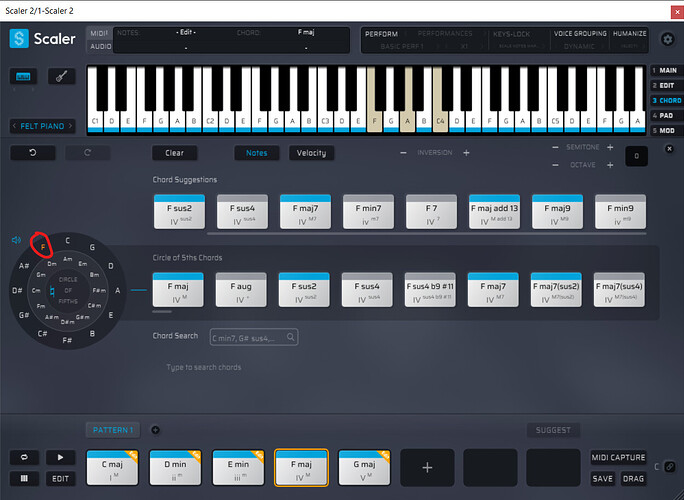Select the Notes edit mode

click(x=256, y=153)
